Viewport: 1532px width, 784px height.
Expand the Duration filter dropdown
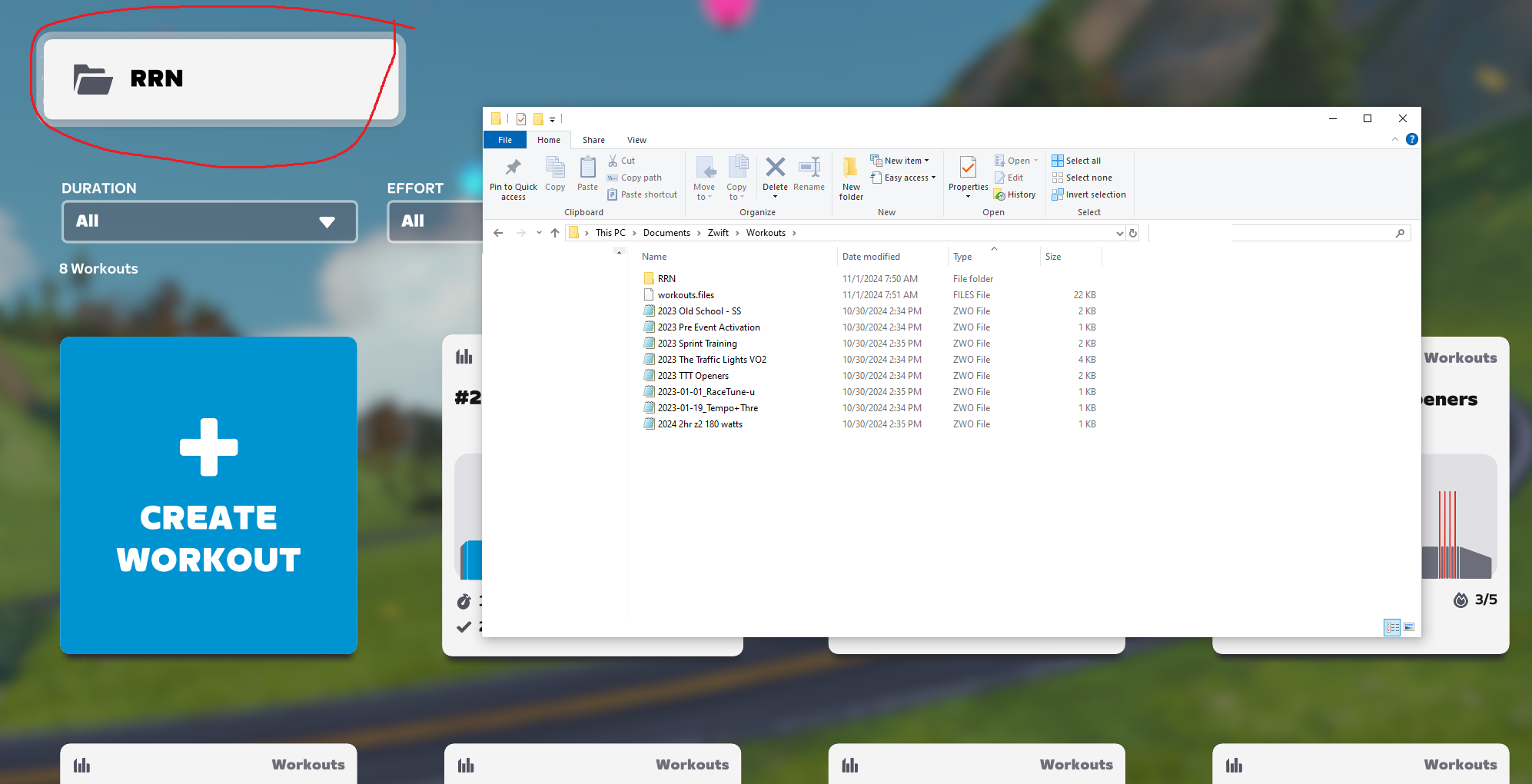209,221
